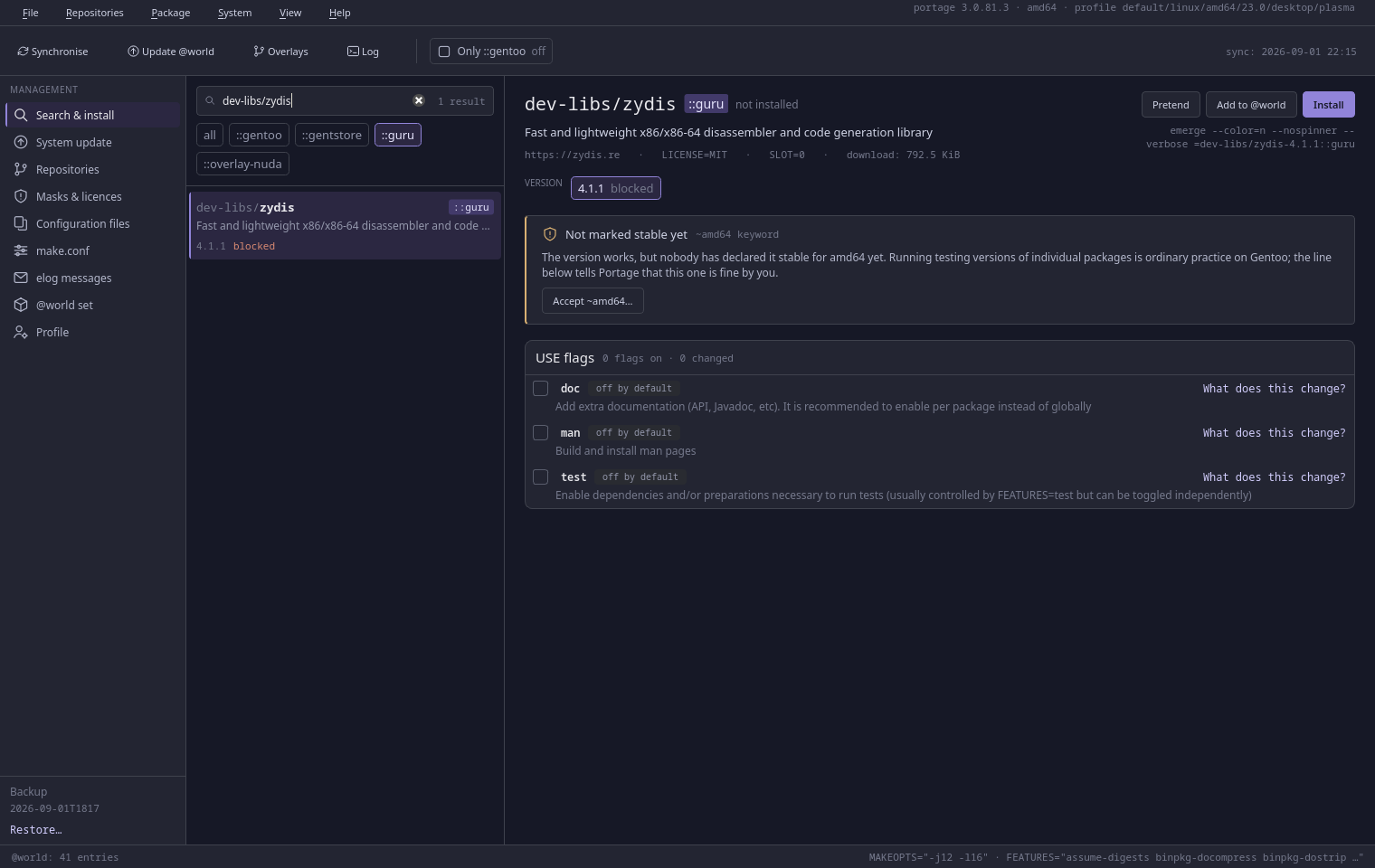Image resolution: width=1375 pixels, height=868 pixels.
Task: Select the 'all' repository filter
Action: click(x=210, y=135)
